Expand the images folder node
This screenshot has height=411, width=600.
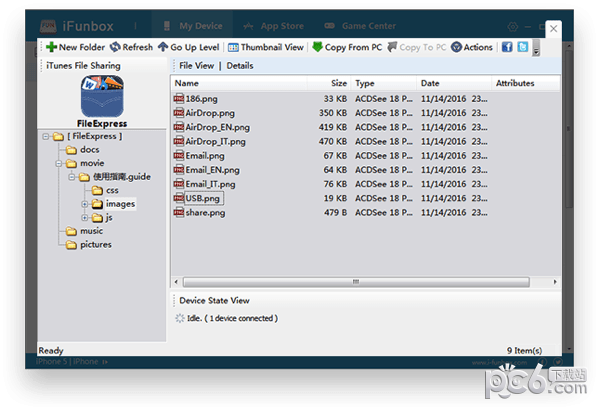tap(85, 204)
